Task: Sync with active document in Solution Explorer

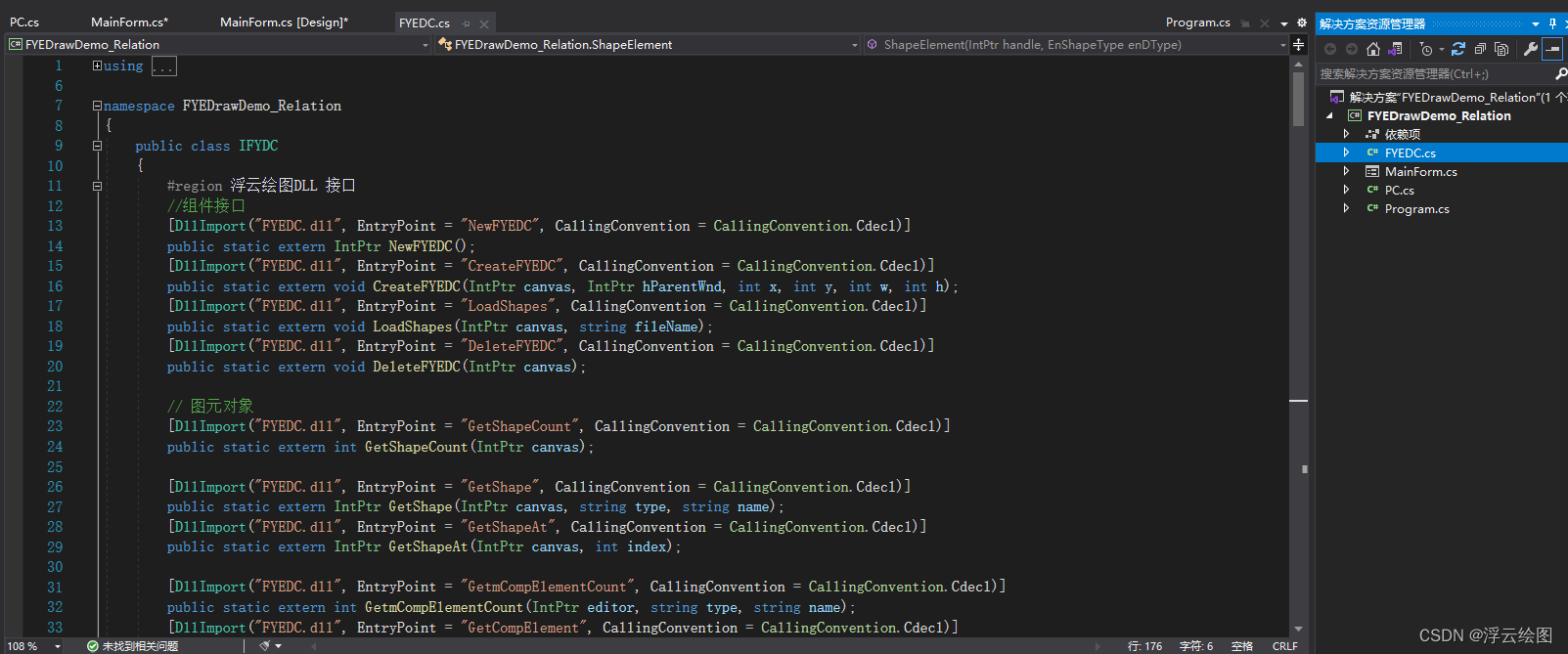Action: (1458, 49)
